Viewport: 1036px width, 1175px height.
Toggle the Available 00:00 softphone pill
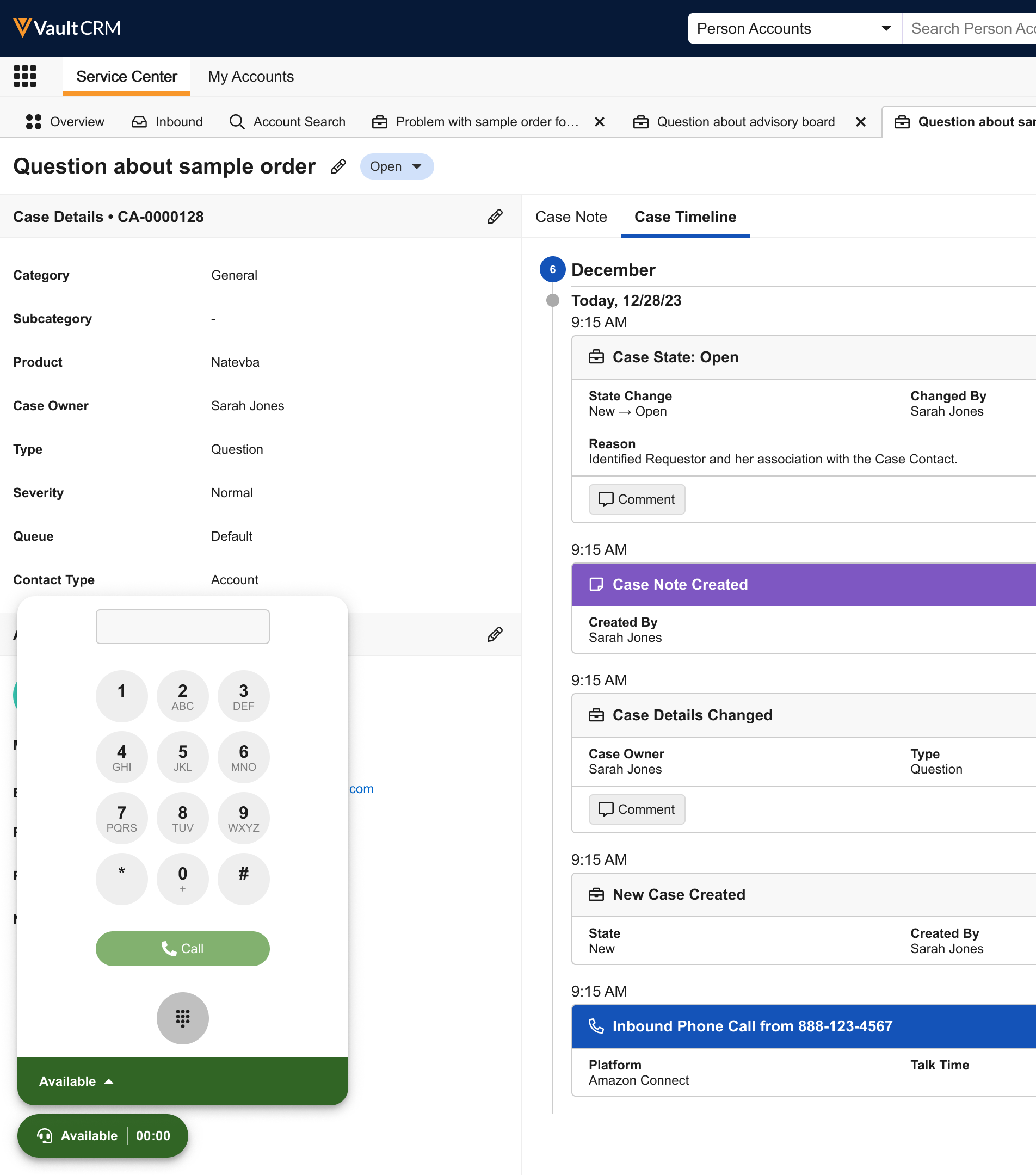[103, 1136]
